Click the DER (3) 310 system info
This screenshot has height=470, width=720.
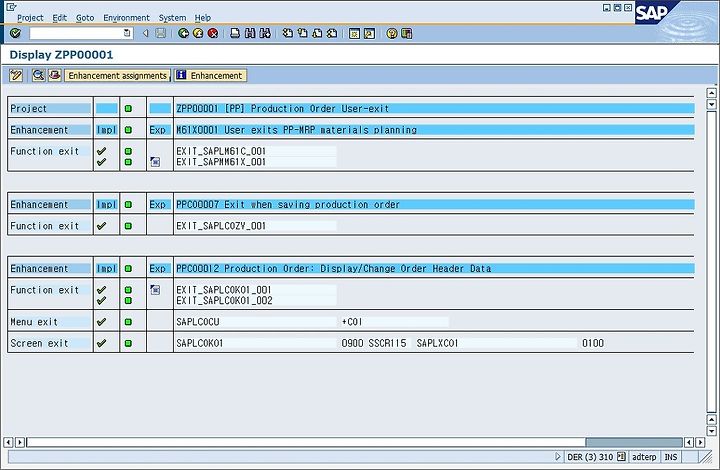(590, 457)
